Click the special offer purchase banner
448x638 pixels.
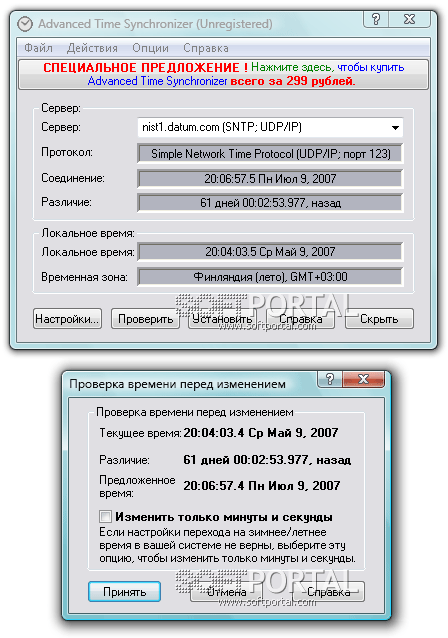tap(223, 74)
